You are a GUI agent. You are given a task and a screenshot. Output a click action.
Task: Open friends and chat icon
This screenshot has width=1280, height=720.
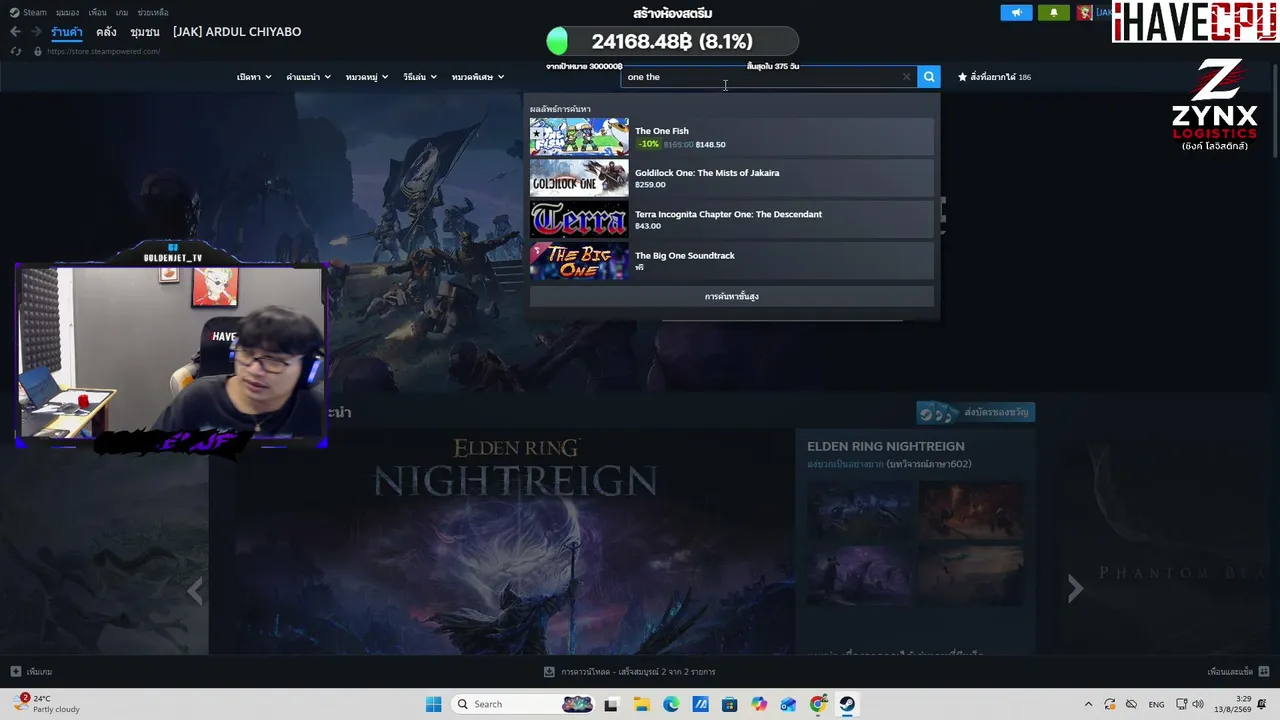point(1264,672)
